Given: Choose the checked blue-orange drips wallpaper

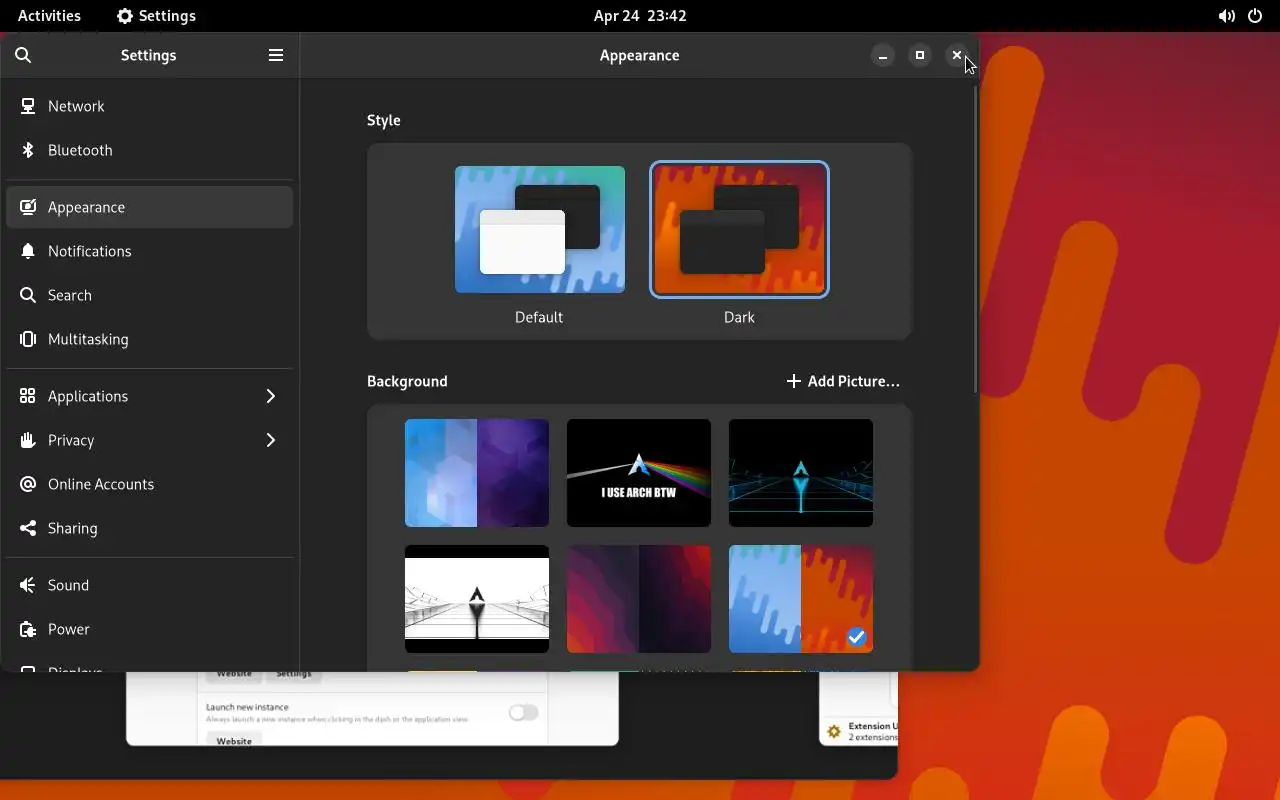Looking at the screenshot, I should point(801,599).
